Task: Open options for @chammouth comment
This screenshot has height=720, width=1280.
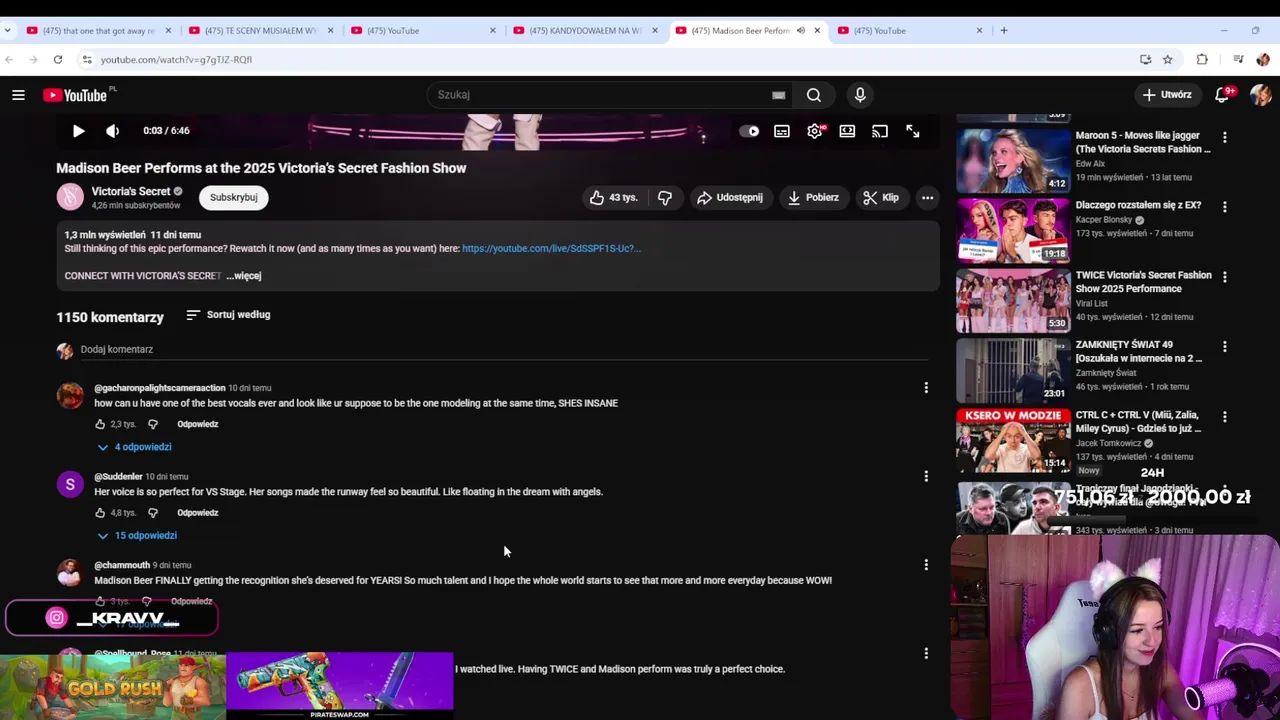Action: coord(926,565)
